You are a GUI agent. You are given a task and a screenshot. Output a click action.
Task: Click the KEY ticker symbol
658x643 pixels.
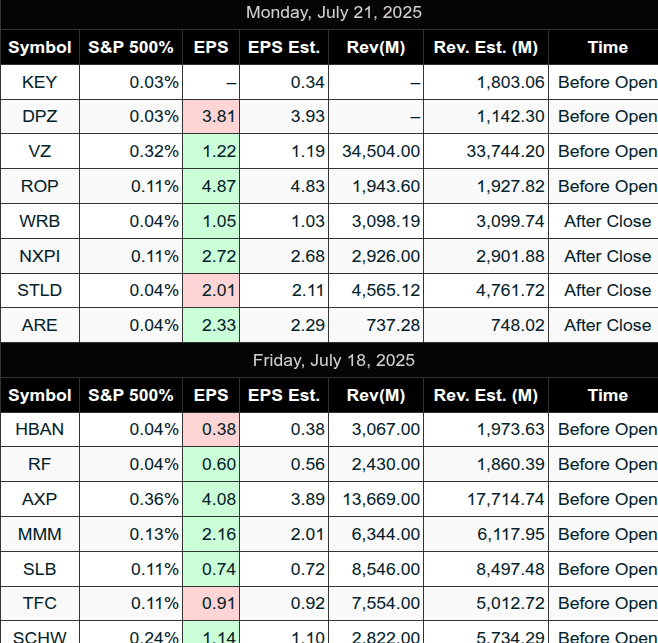tap(39, 82)
